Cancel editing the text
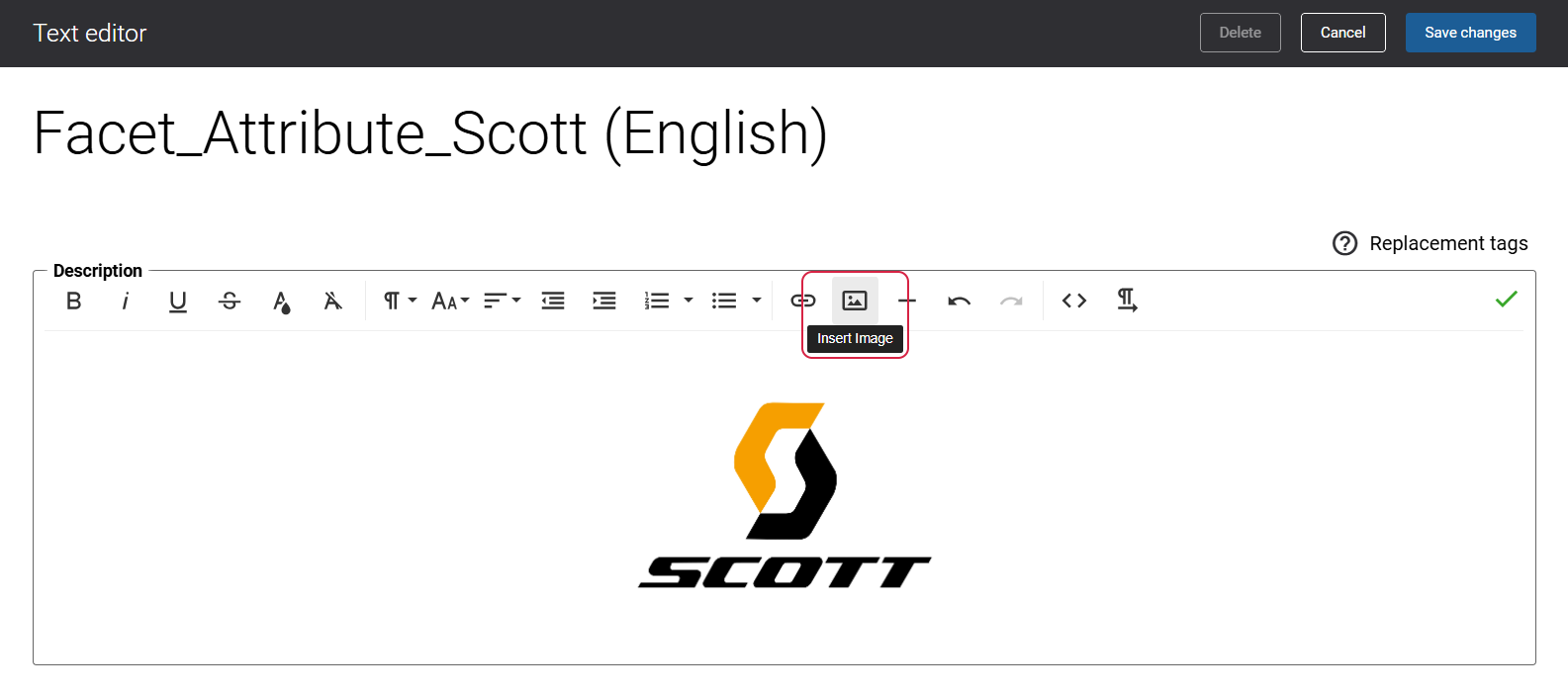Image resolution: width=1568 pixels, height=693 pixels. tap(1343, 33)
